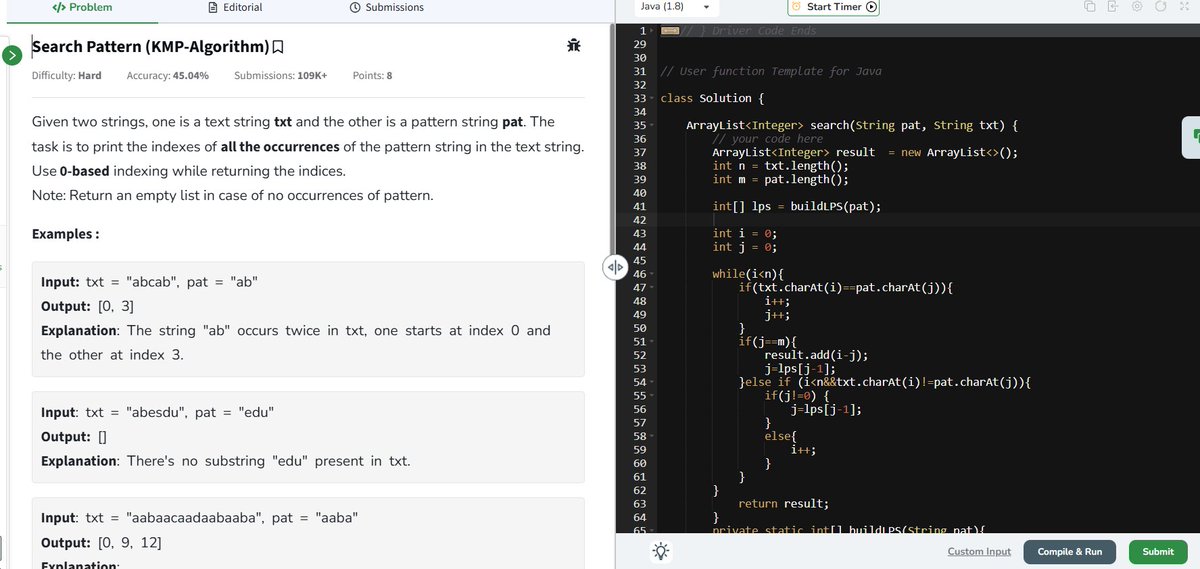Click code line result.add(i-j);
1200x569 pixels.
pos(816,355)
